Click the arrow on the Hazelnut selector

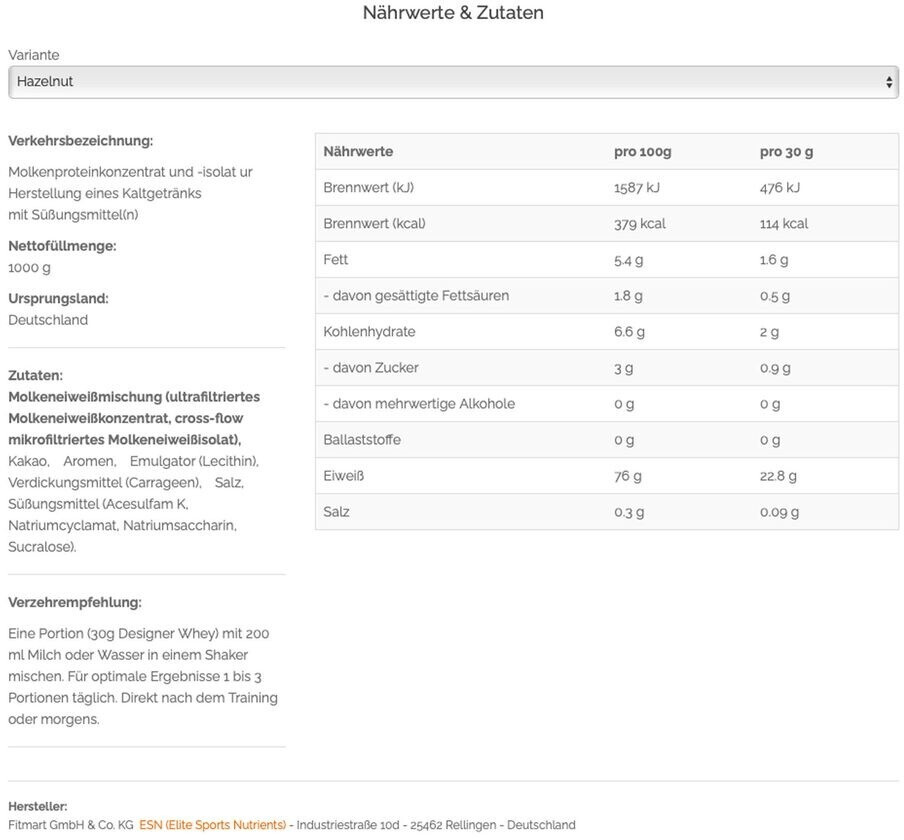coord(889,83)
